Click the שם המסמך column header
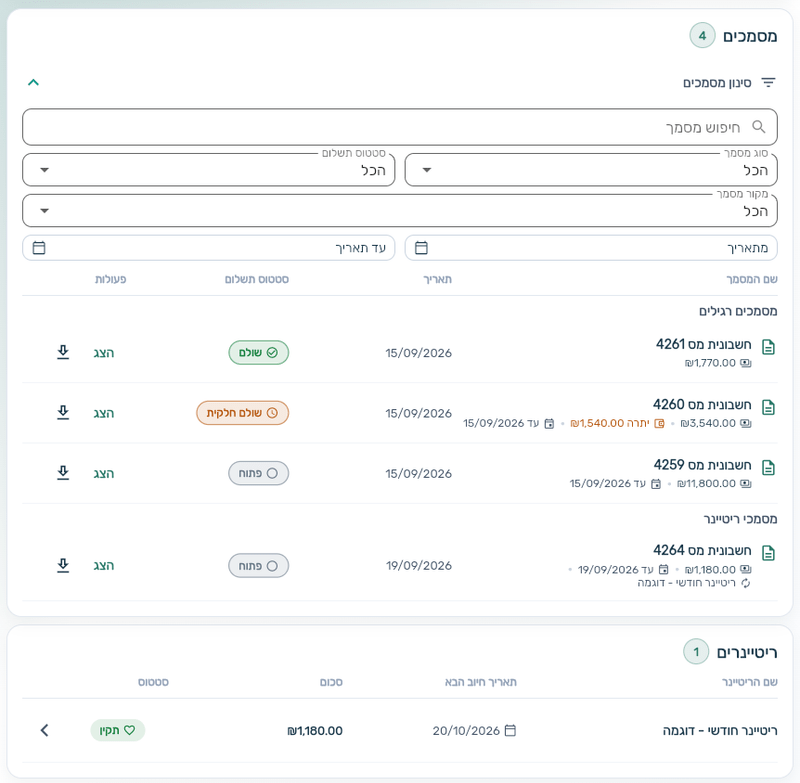Screen dimensions: 800x783 (x=752, y=279)
